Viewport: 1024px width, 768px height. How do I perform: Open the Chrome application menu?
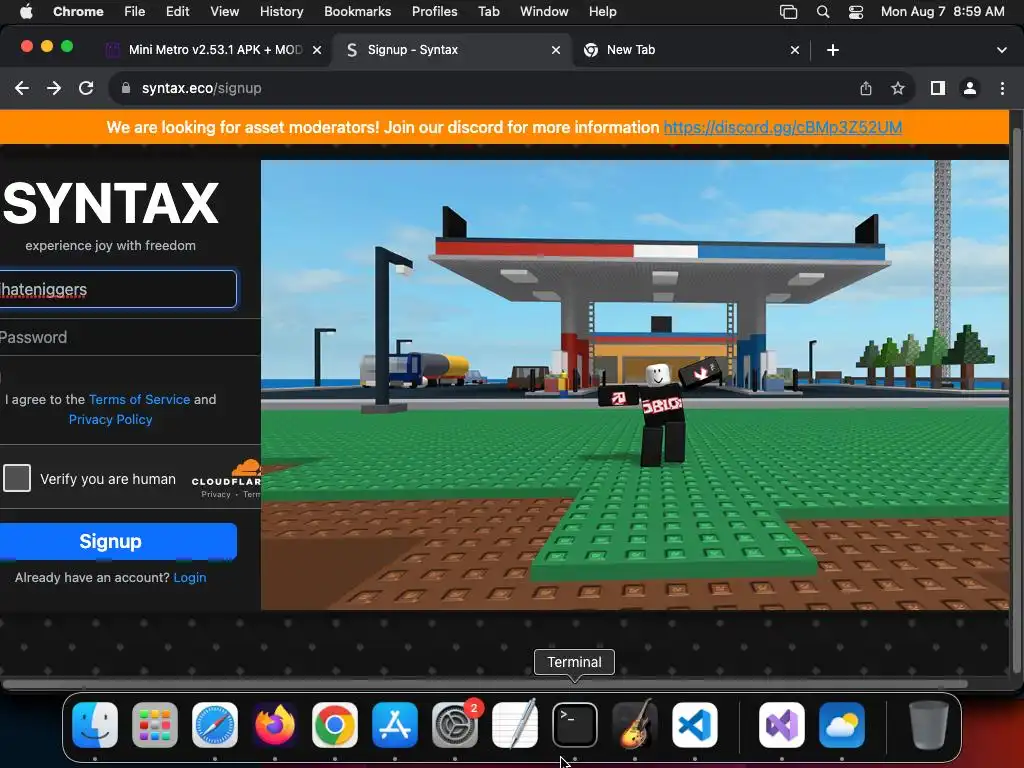point(78,12)
